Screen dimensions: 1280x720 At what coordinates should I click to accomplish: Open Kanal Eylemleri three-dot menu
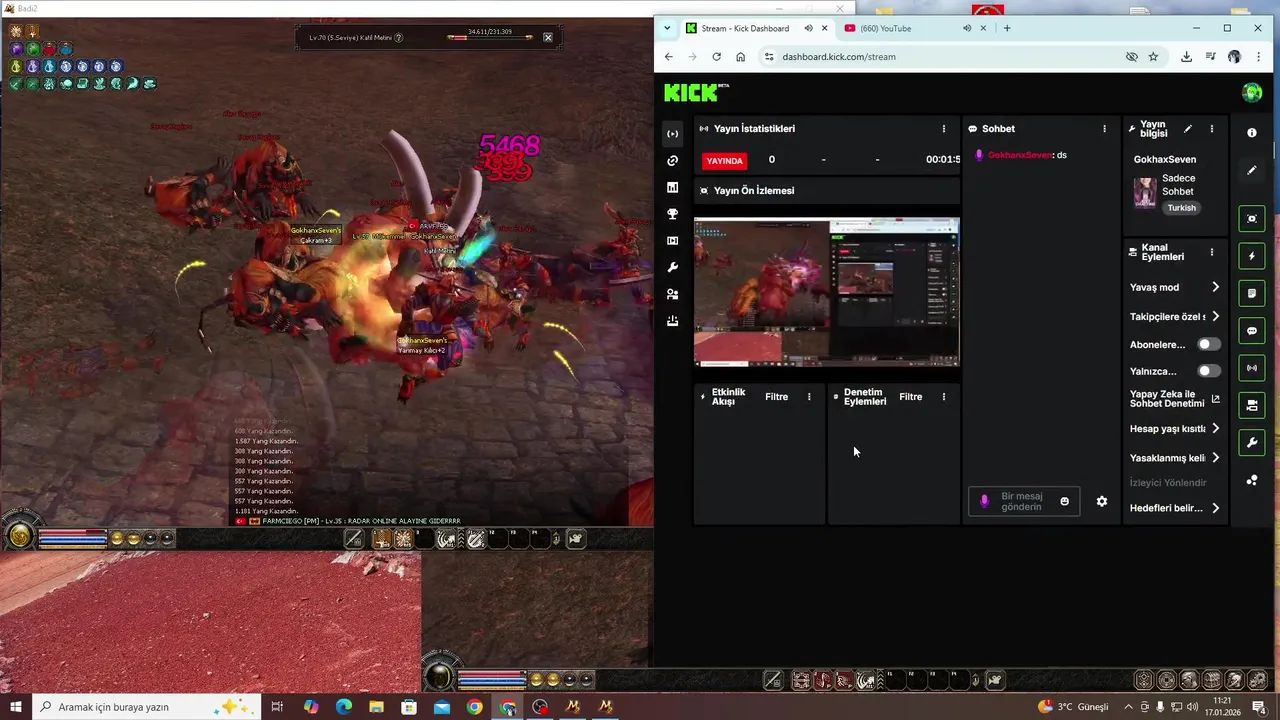click(x=1211, y=253)
